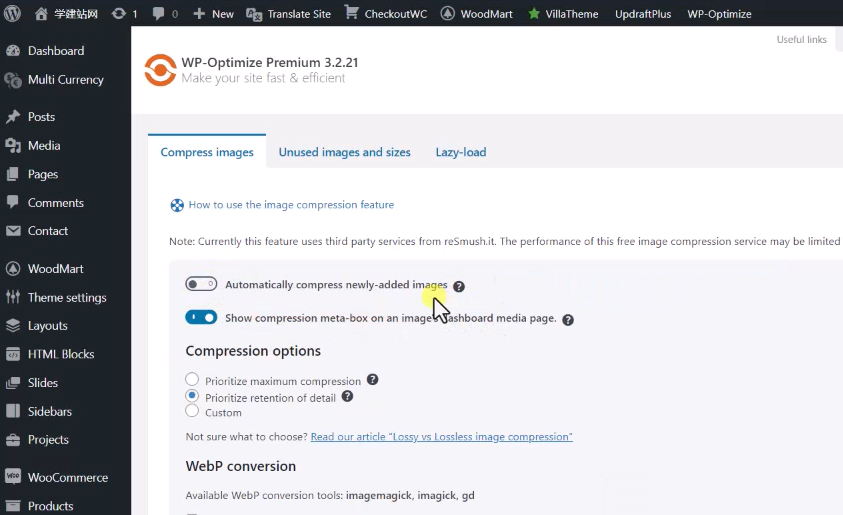This screenshot has width=843, height=515.
Task: Click the Layouts stack icon
Action: point(13,326)
